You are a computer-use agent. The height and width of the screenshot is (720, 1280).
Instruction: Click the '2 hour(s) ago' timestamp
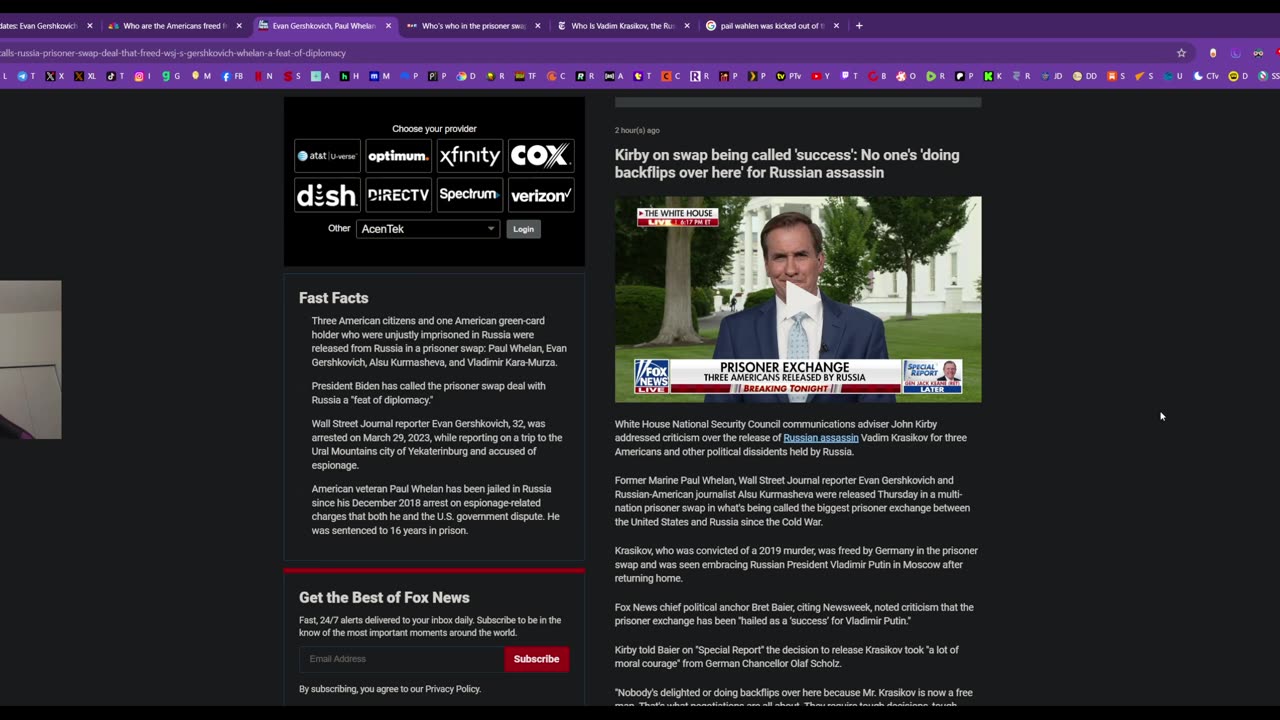637,130
